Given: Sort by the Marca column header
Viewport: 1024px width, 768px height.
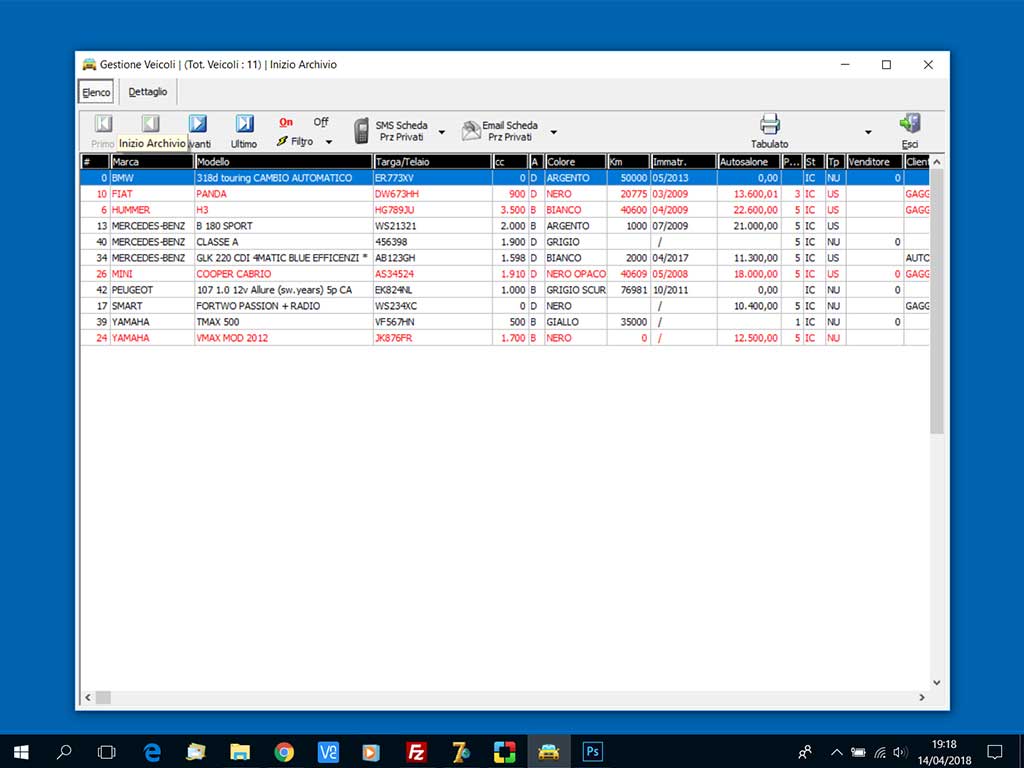Looking at the screenshot, I should click(x=152, y=162).
